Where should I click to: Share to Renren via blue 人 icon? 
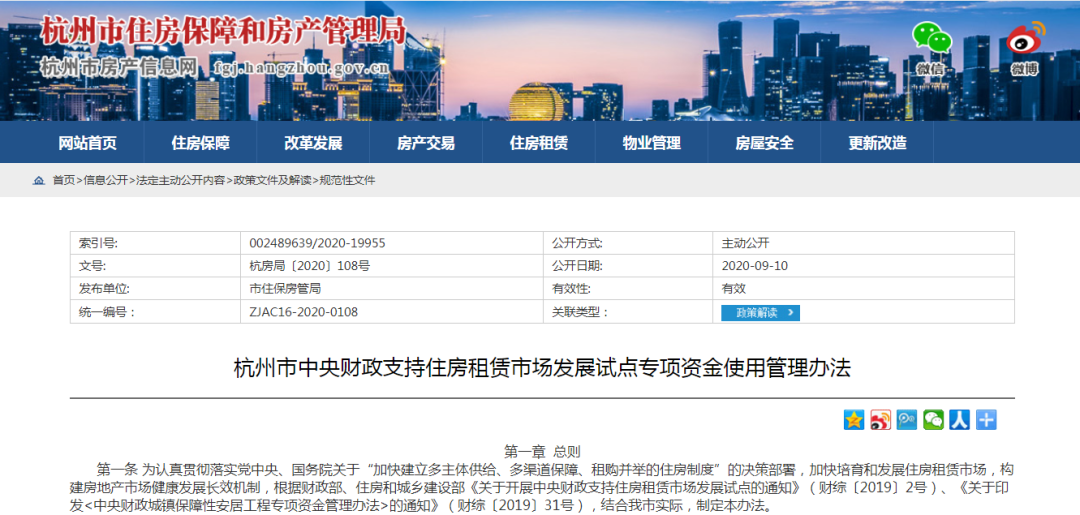(x=960, y=420)
